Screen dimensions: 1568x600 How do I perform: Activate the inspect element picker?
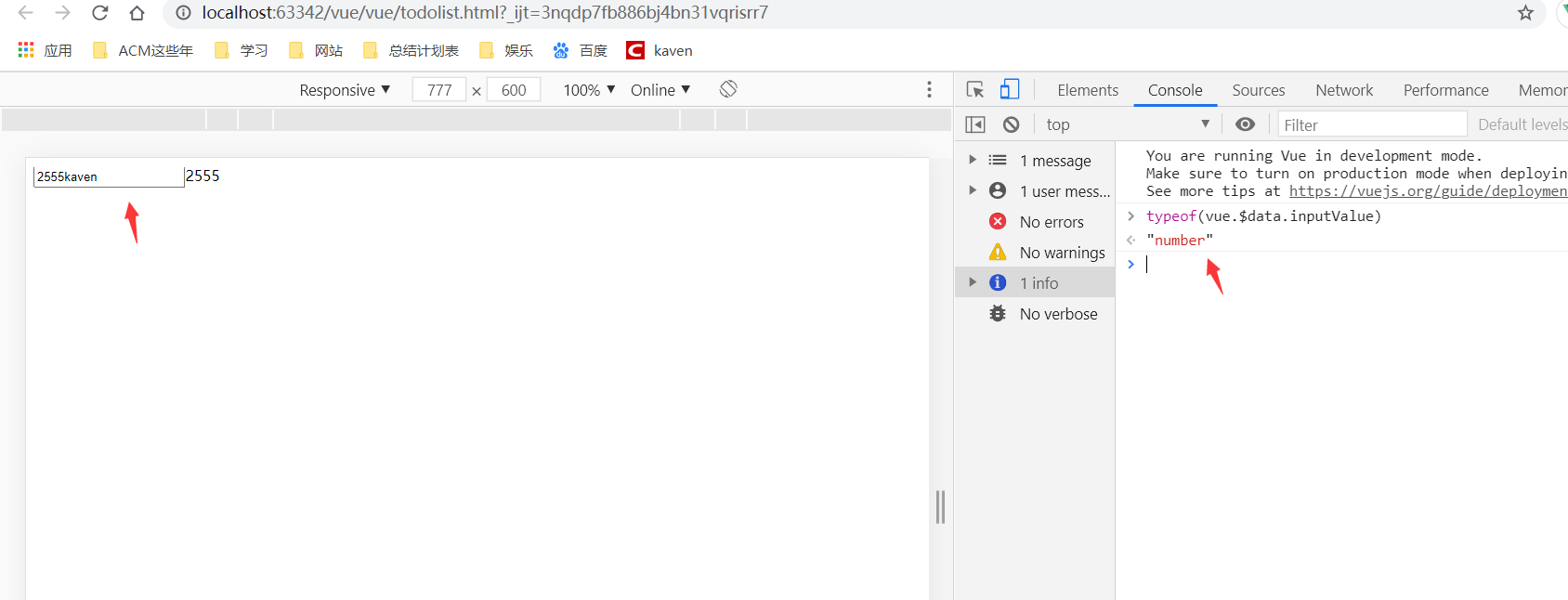(x=974, y=90)
